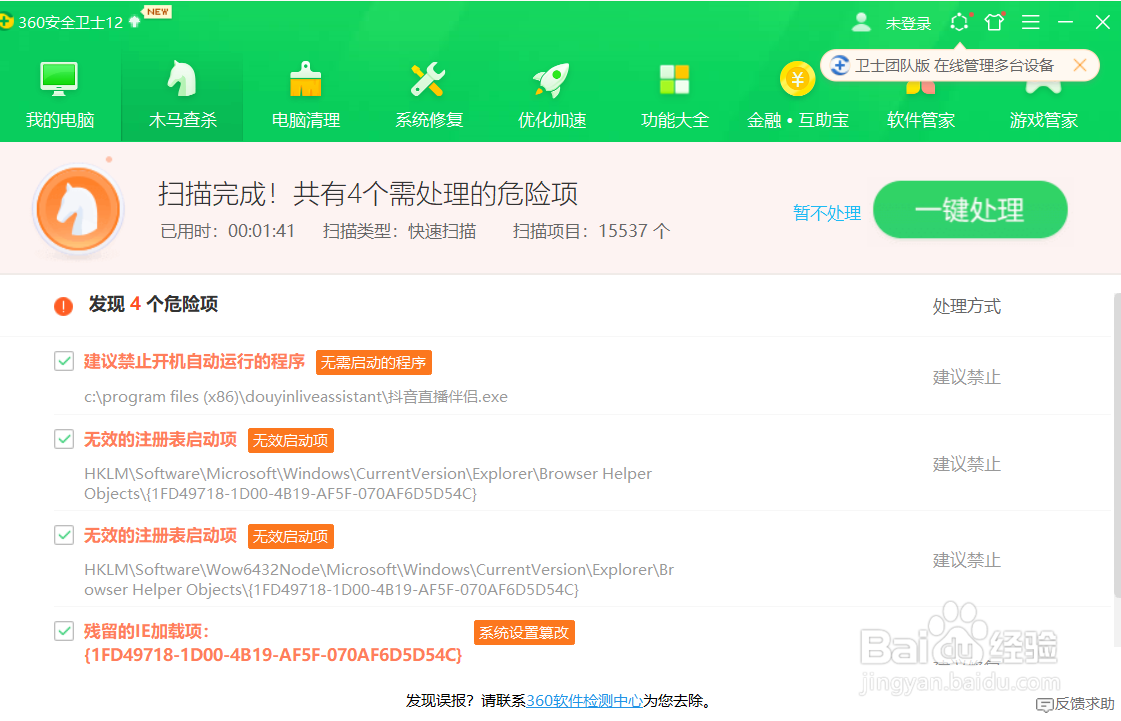
Task: Uncheck Wow6432Node invalid registry item
Action: click(64, 534)
